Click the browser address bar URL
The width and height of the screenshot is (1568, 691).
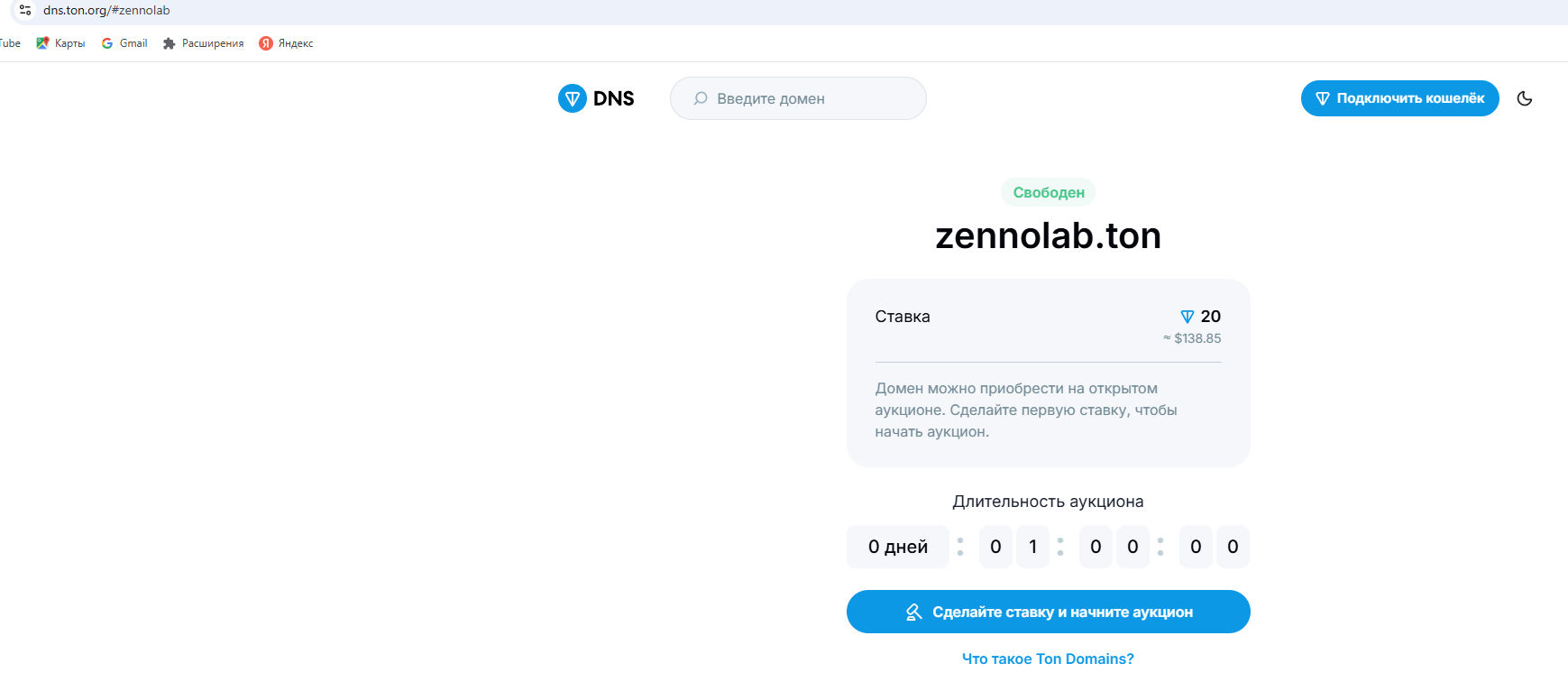pos(106,10)
